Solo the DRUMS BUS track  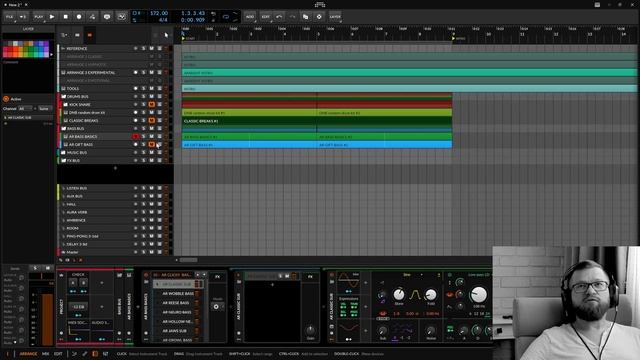coord(144,97)
